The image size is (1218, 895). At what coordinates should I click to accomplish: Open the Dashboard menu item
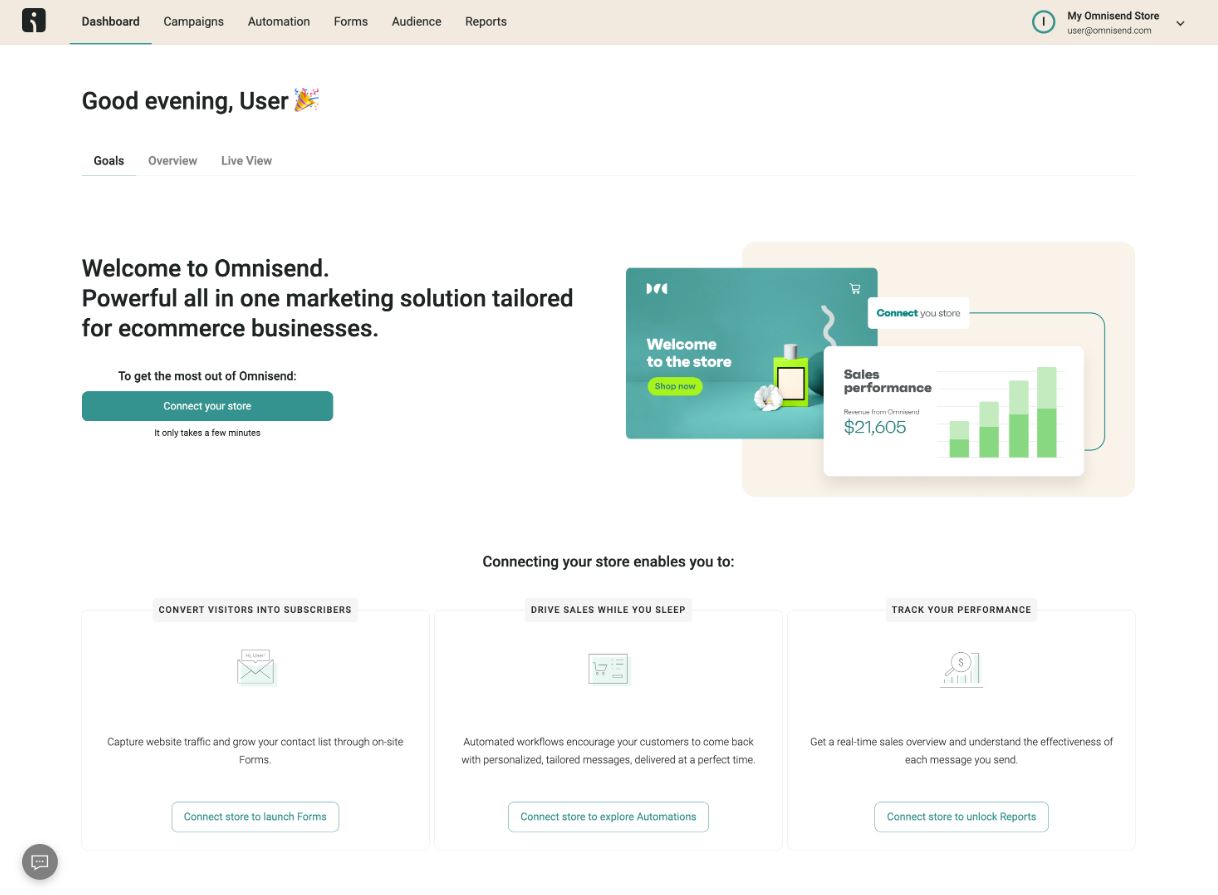click(110, 21)
